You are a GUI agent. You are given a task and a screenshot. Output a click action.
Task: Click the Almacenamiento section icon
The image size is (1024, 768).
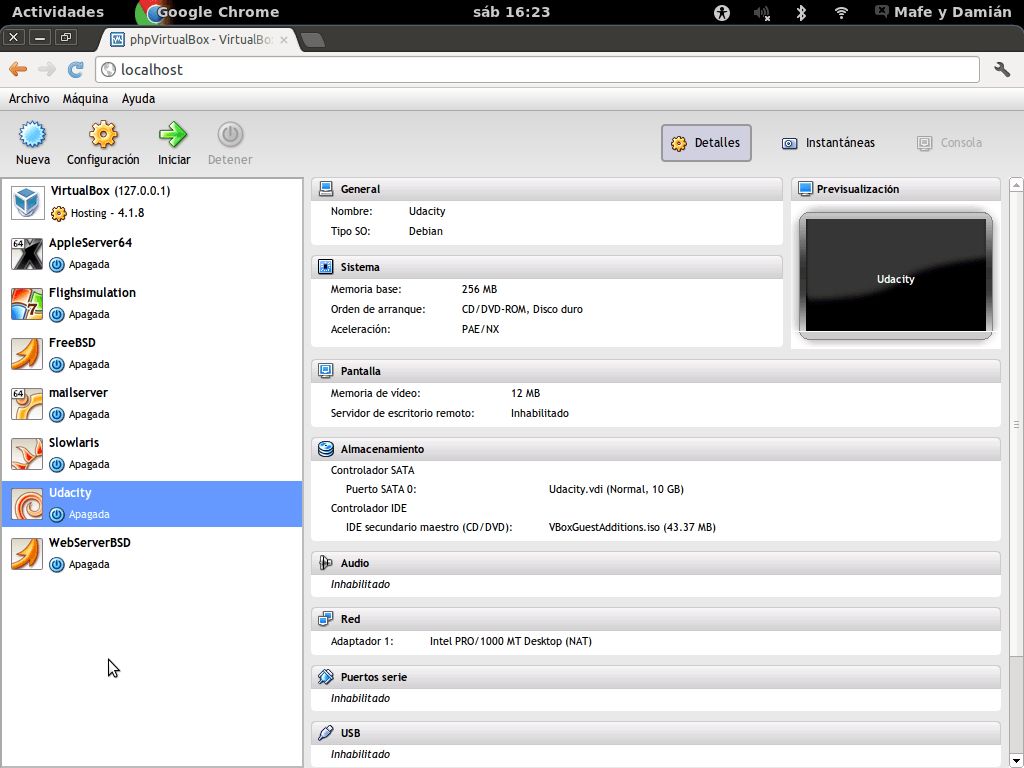tap(324, 448)
